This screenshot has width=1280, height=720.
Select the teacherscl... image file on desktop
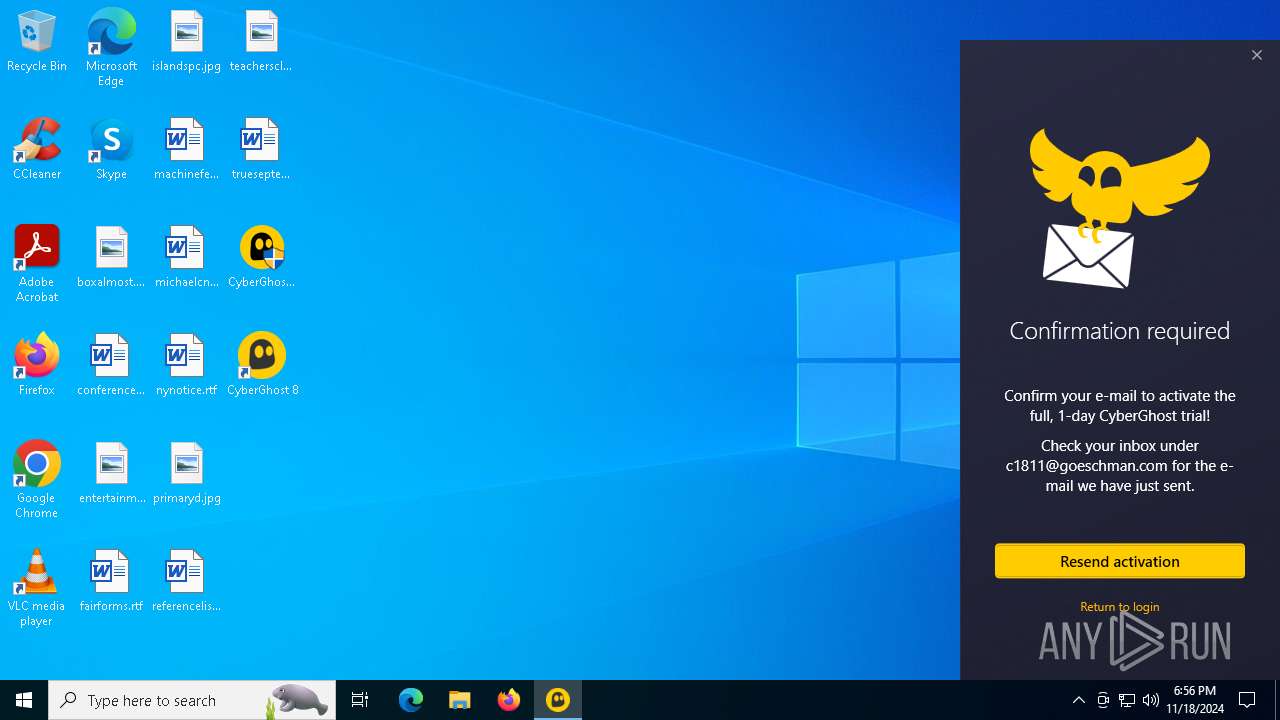click(x=261, y=41)
